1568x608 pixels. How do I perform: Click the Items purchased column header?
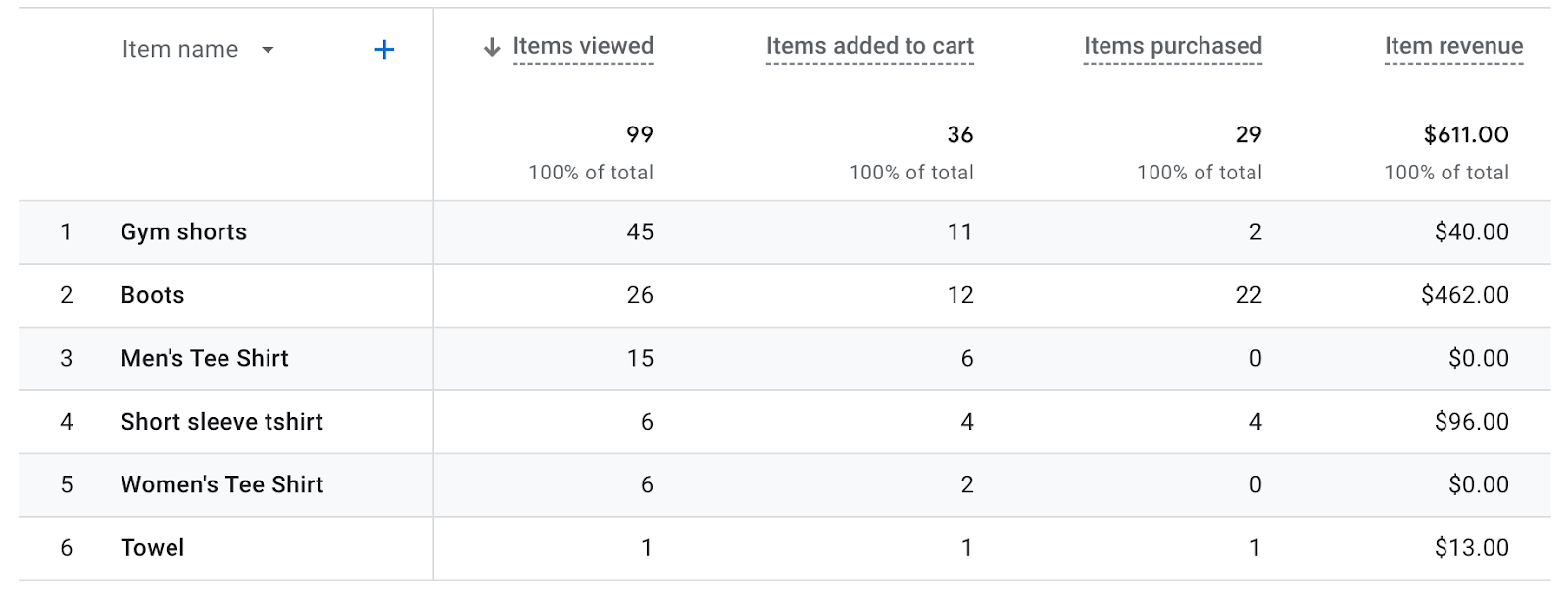pos(1172,46)
